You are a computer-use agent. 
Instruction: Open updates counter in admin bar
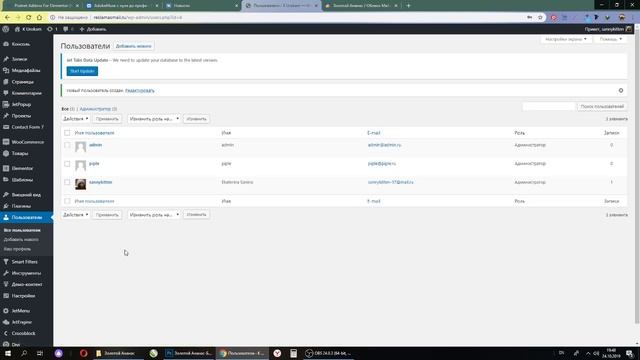coord(52,29)
